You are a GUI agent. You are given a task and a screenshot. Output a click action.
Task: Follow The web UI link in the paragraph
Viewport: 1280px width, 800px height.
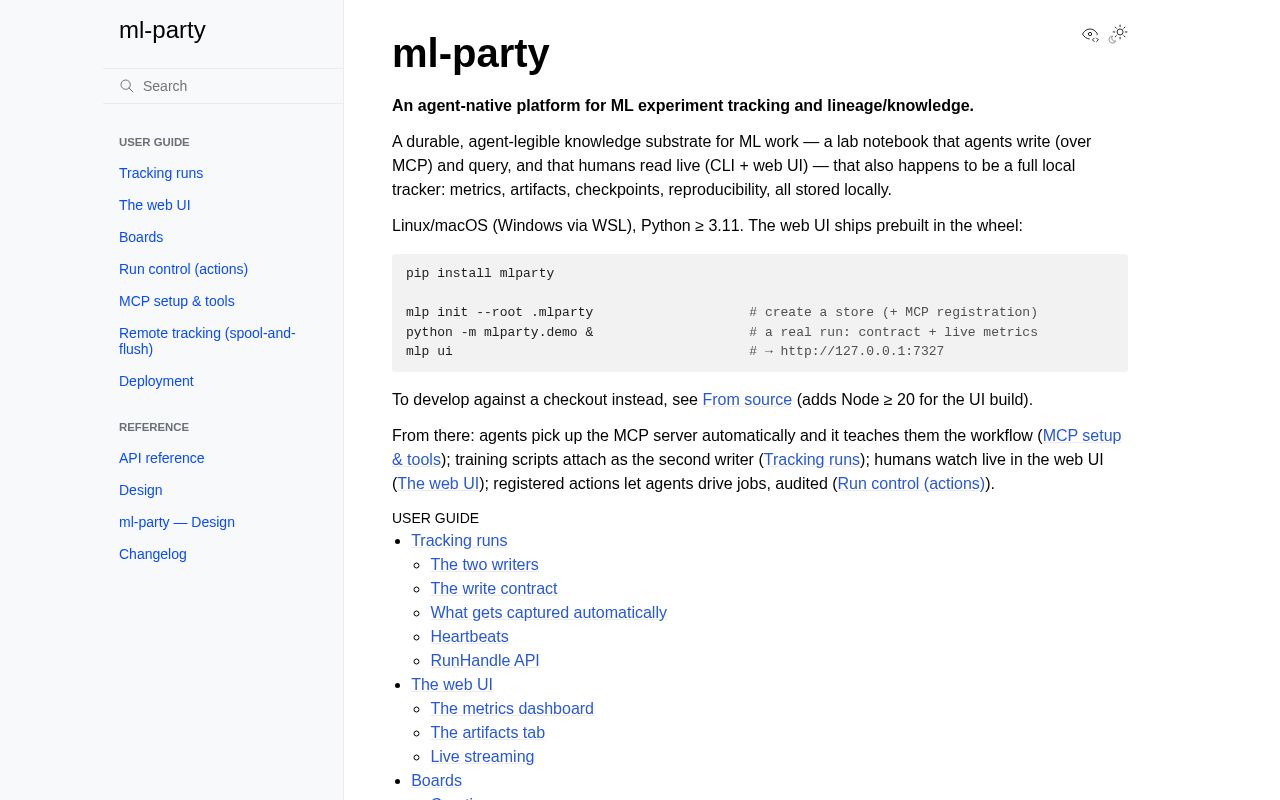coord(439,484)
